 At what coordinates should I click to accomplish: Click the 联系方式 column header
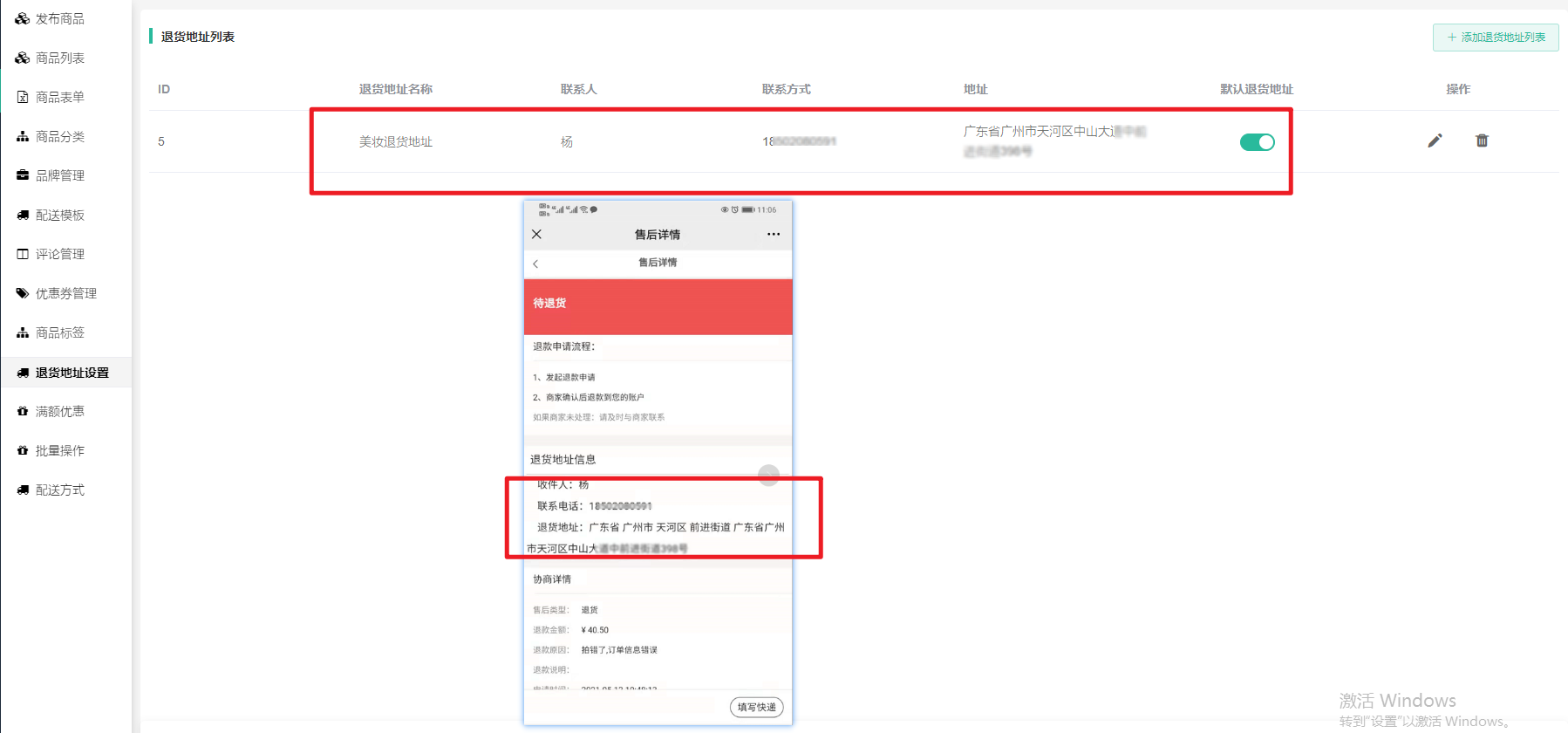pos(787,89)
